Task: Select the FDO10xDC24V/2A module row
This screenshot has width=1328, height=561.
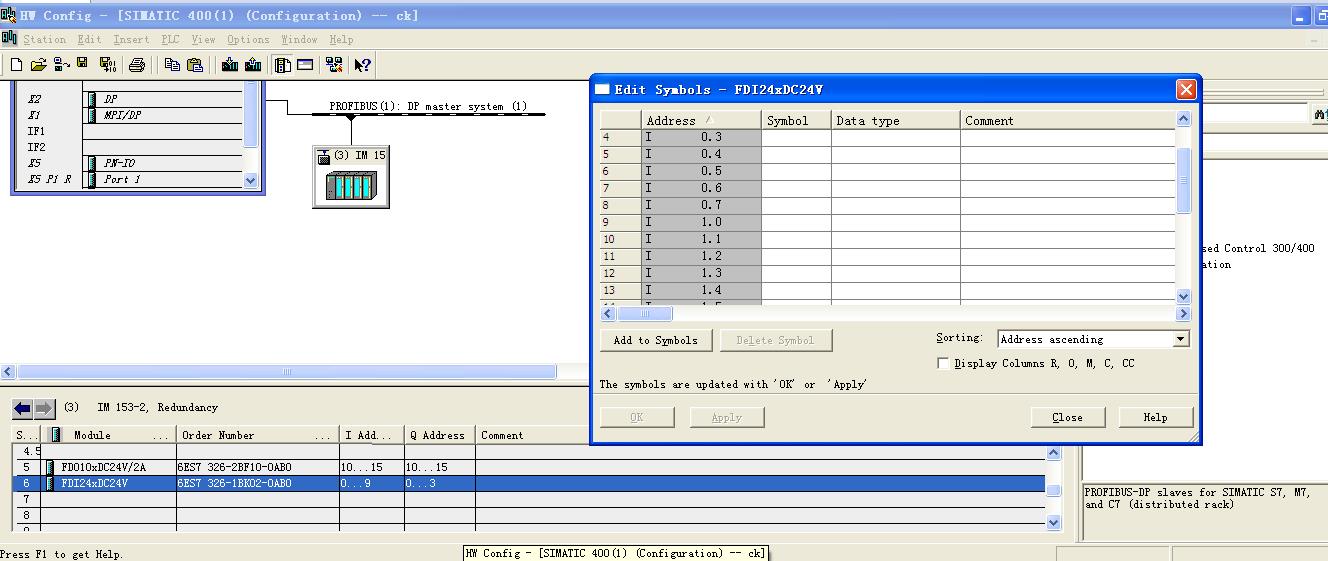Action: [528, 467]
